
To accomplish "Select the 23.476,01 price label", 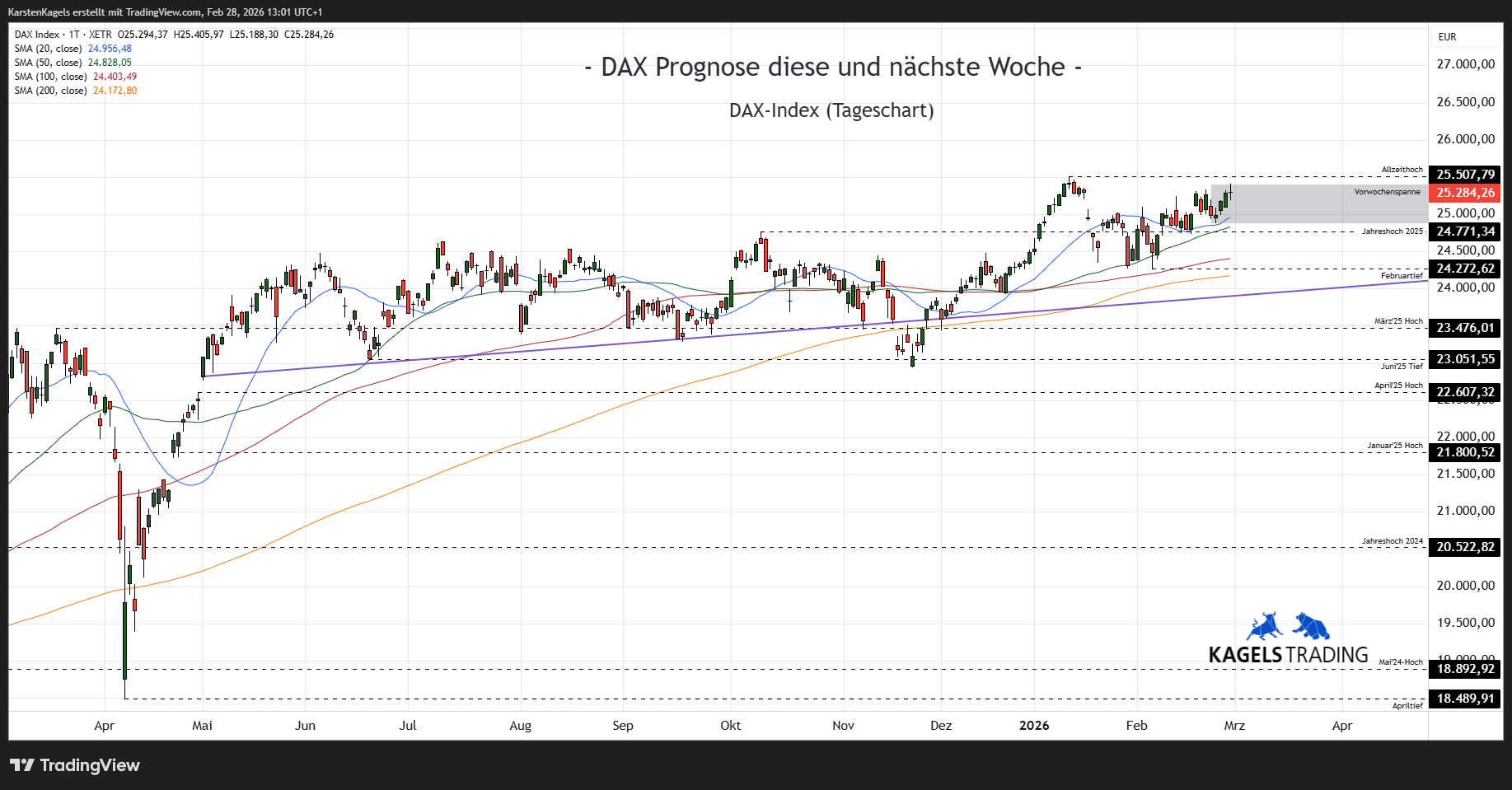I will 1465,328.
